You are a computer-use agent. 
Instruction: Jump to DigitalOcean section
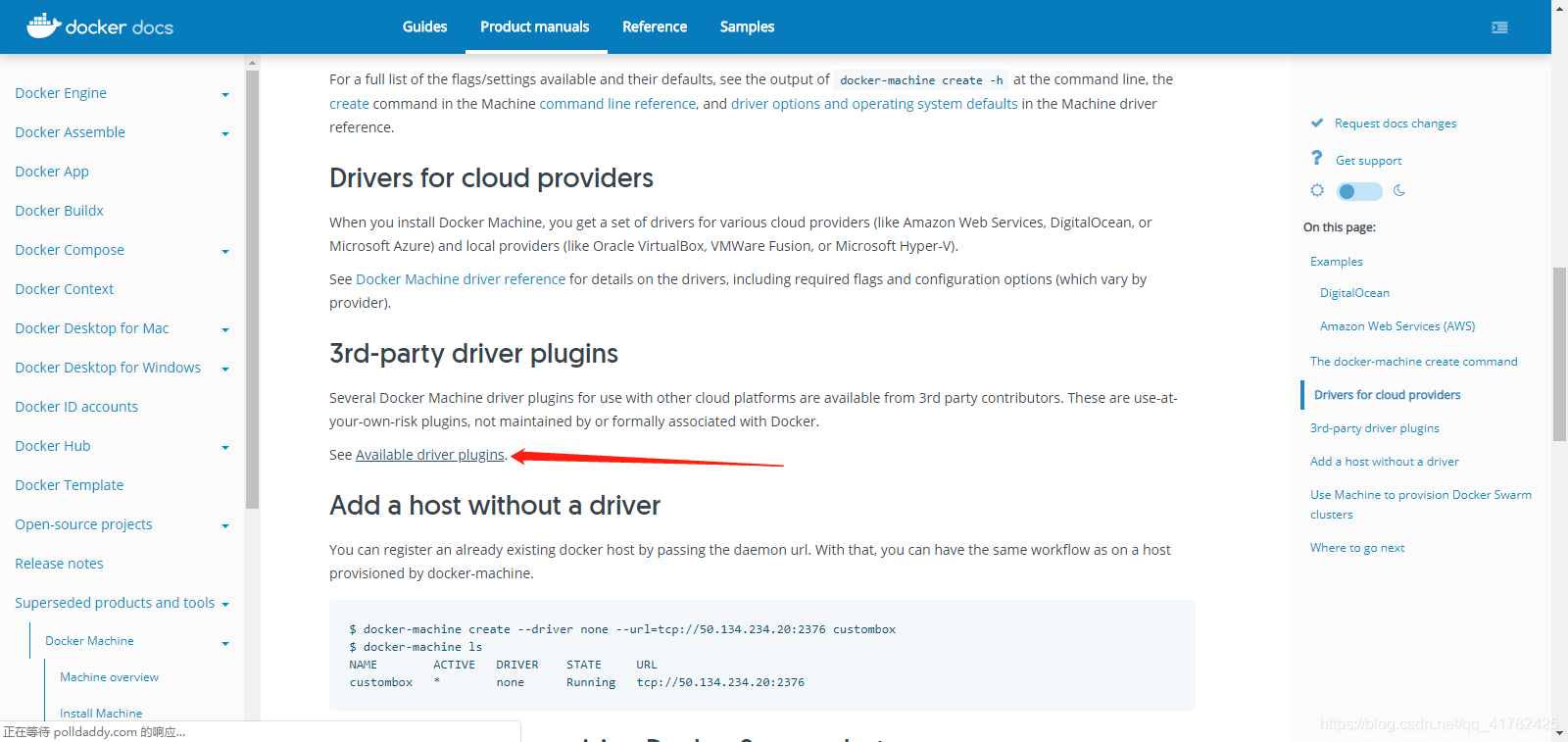(x=1354, y=293)
